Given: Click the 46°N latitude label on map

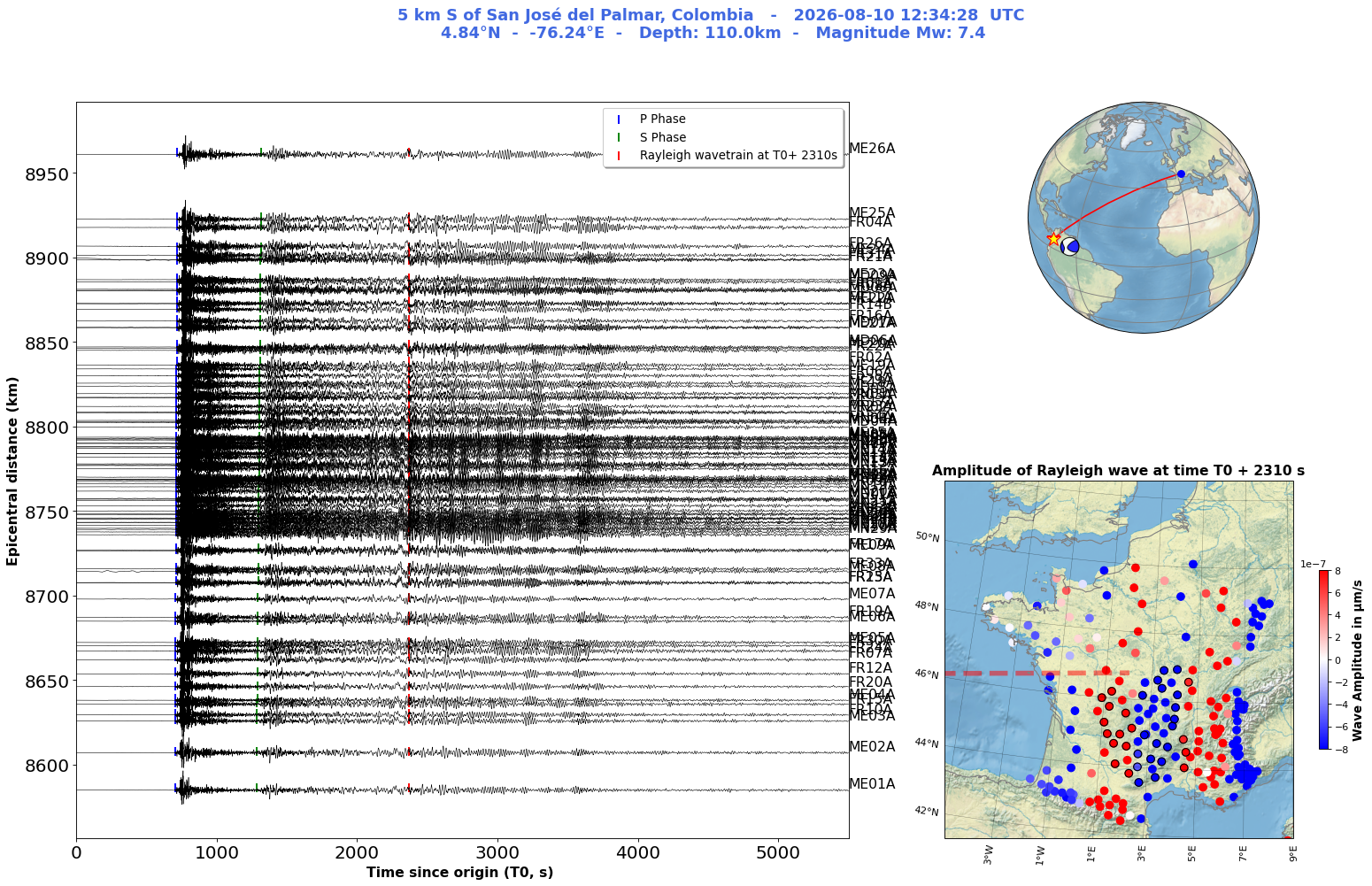Looking at the screenshot, I should tap(927, 674).
